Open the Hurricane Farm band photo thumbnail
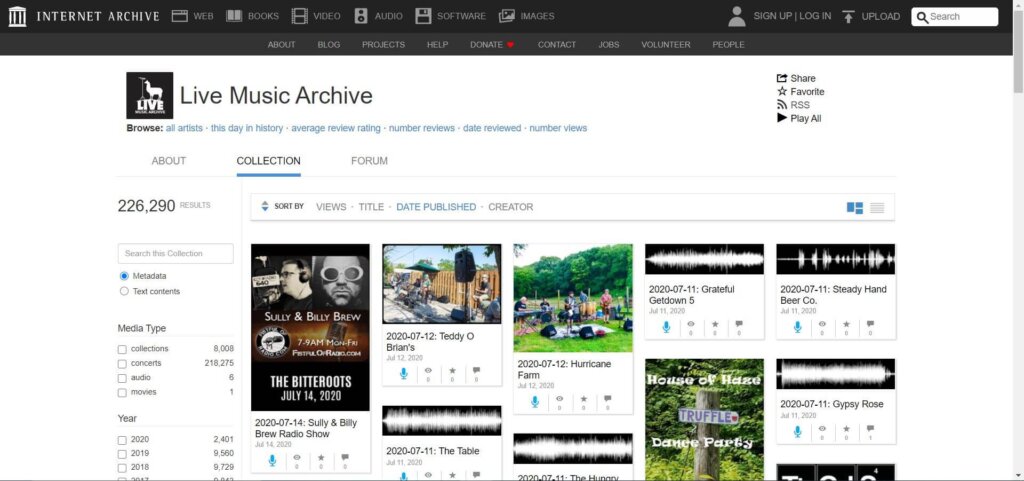The width and height of the screenshot is (1024, 481). [573, 298]
